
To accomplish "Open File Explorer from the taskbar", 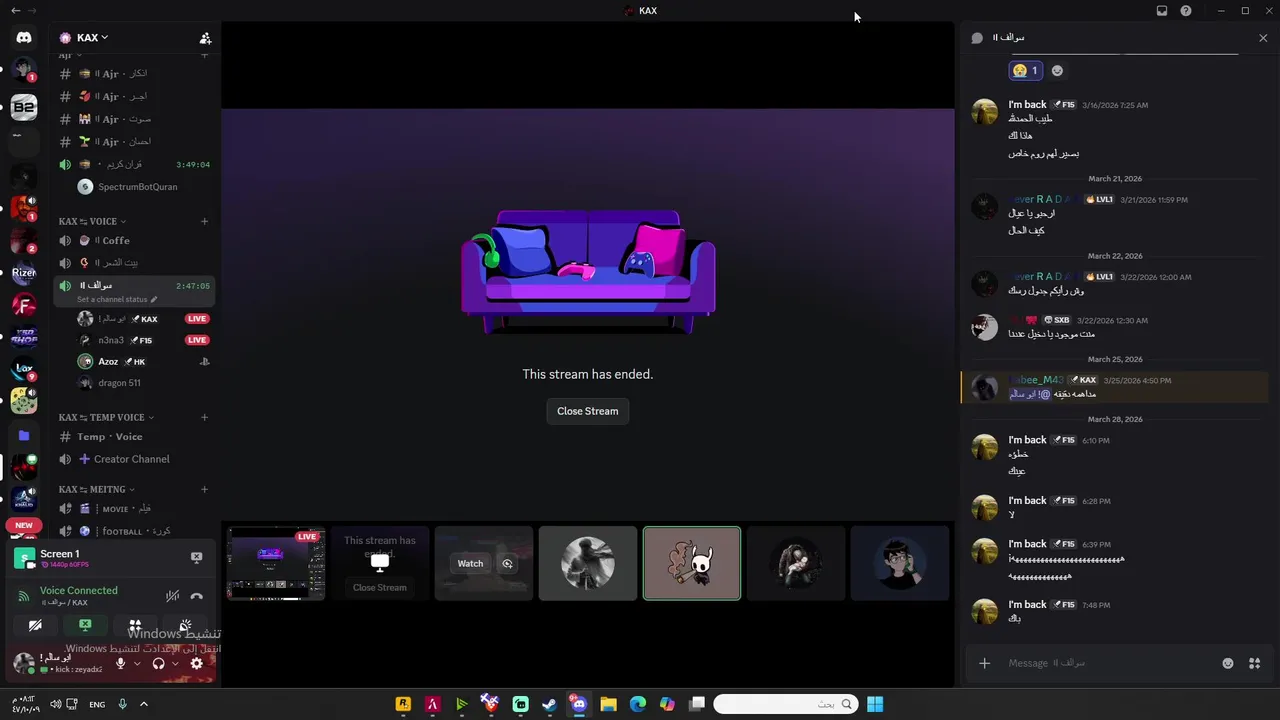I will [608, 704].
